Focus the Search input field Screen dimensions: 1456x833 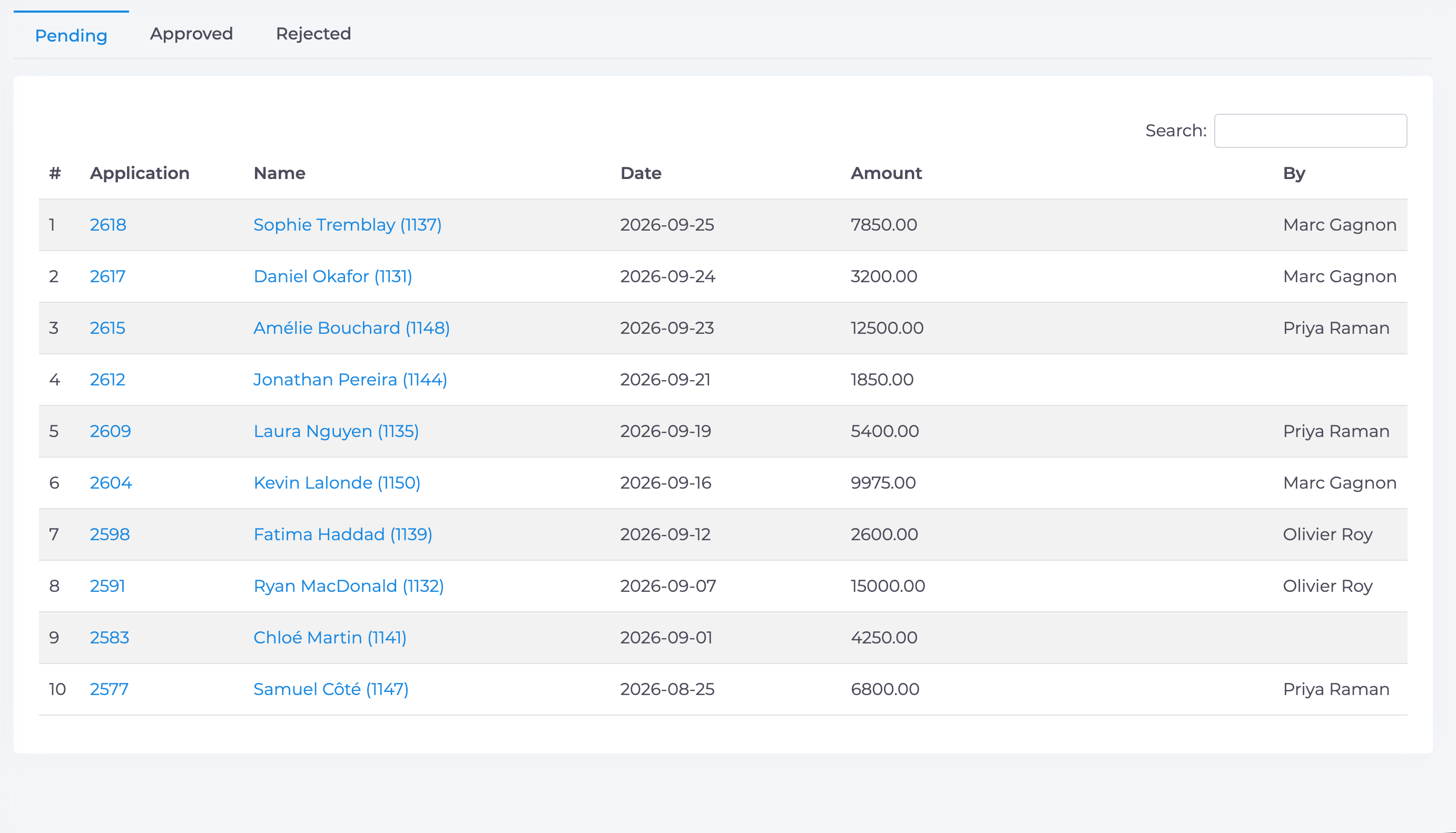[1311, 131]
